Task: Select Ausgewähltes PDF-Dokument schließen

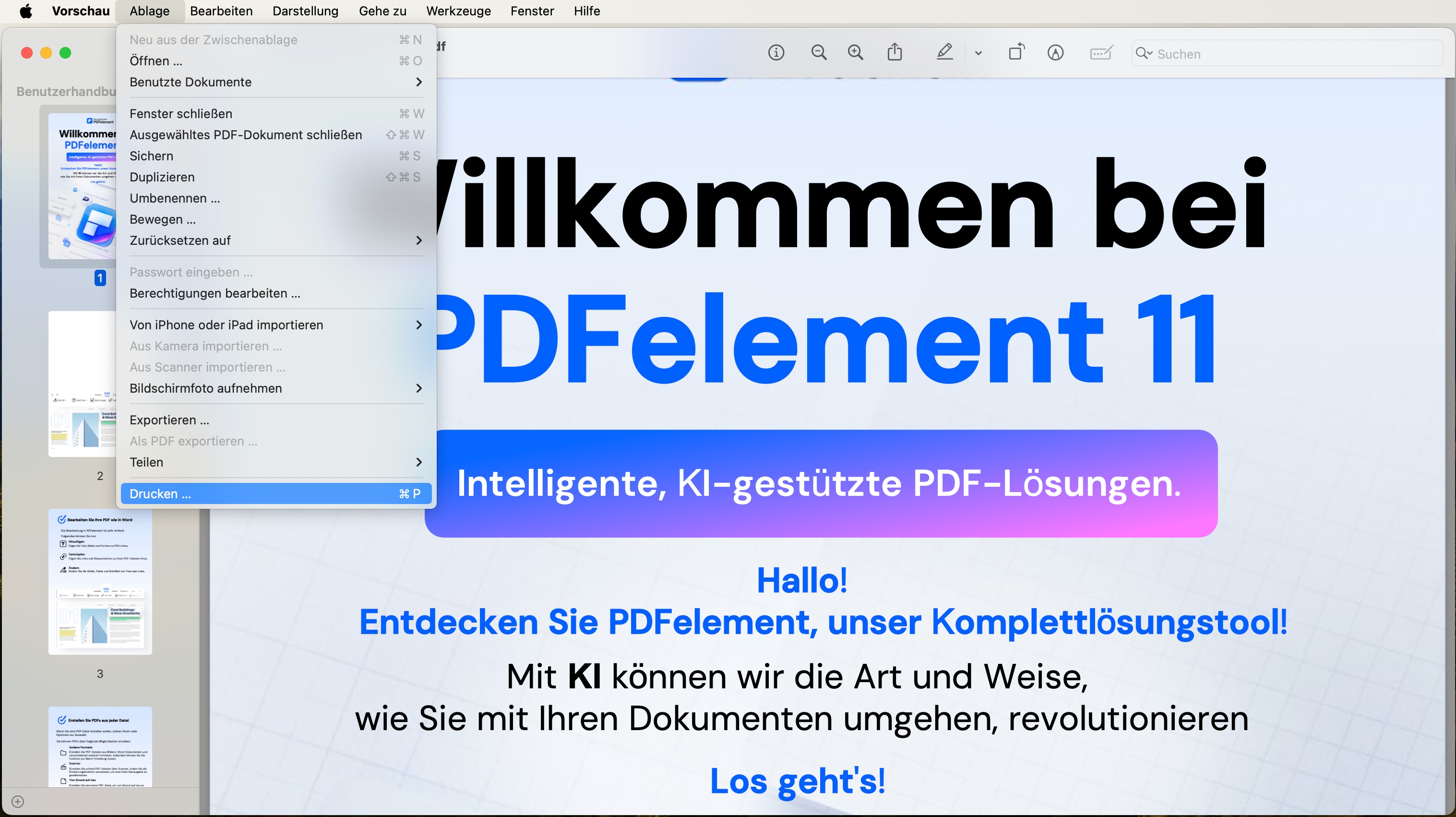Action: point(276,134)
